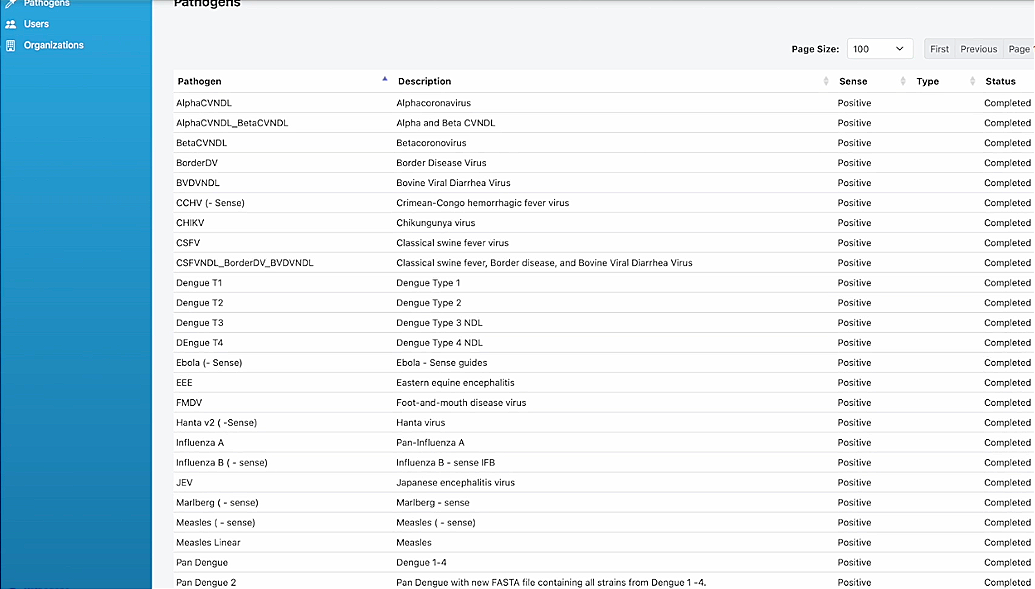The width and height of the screenshot is (1035, 589).
Task: Select the FMDV pathogen name
Action: point(189,403)
